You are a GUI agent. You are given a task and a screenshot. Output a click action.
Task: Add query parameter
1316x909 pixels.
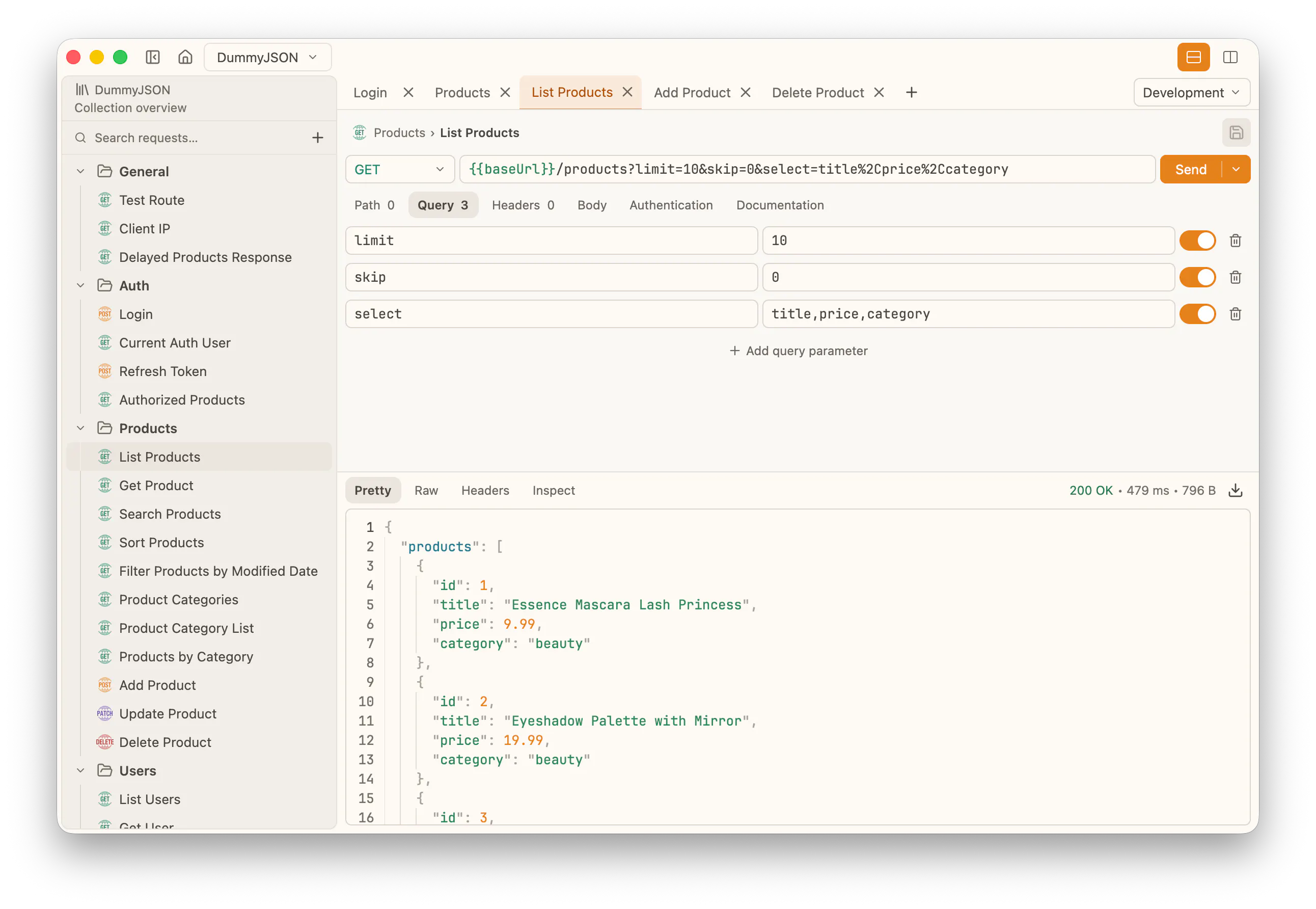(x=798, y=351)
